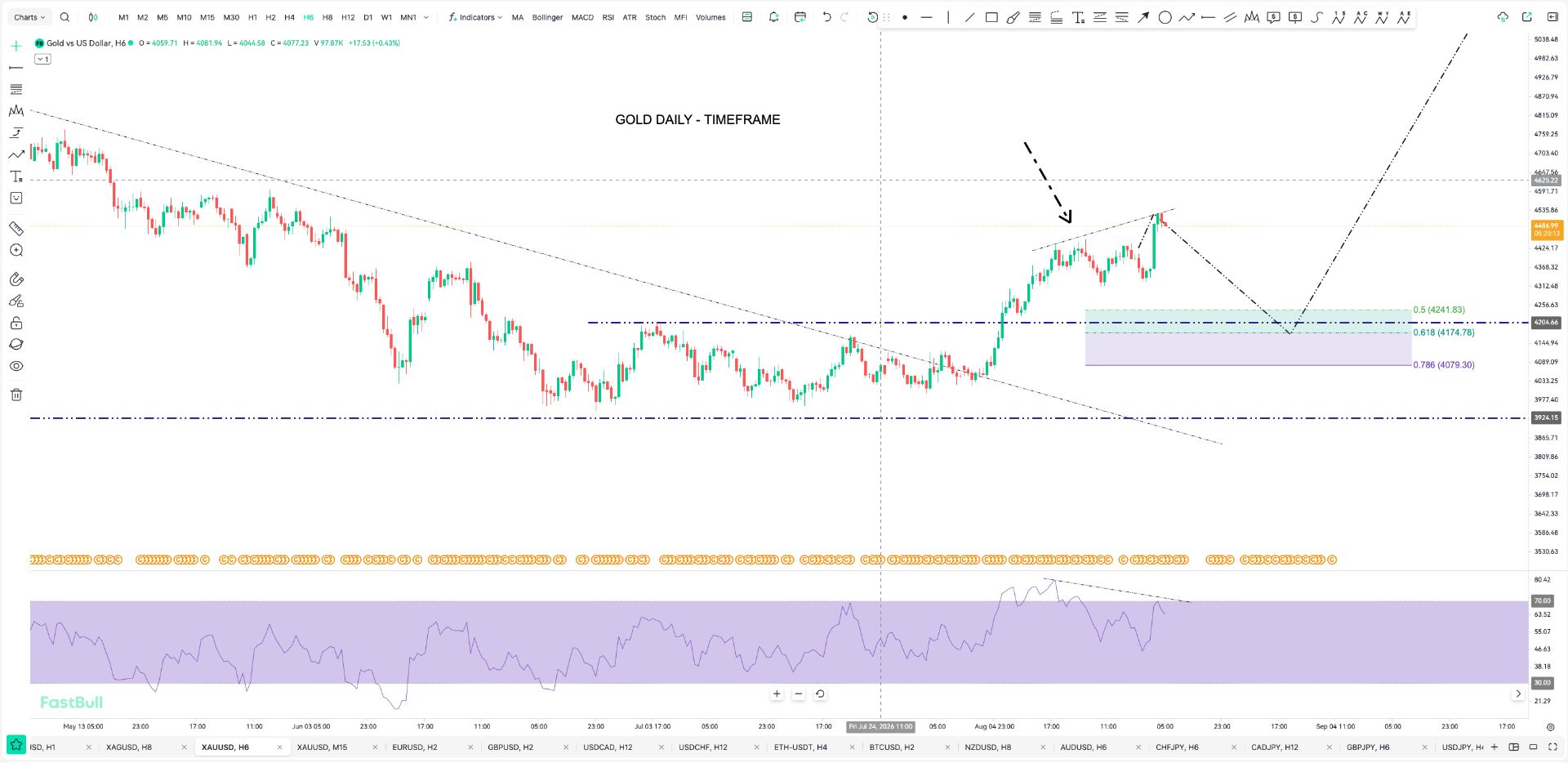
Task: Add the Volumes indicator
Action: 710,17
